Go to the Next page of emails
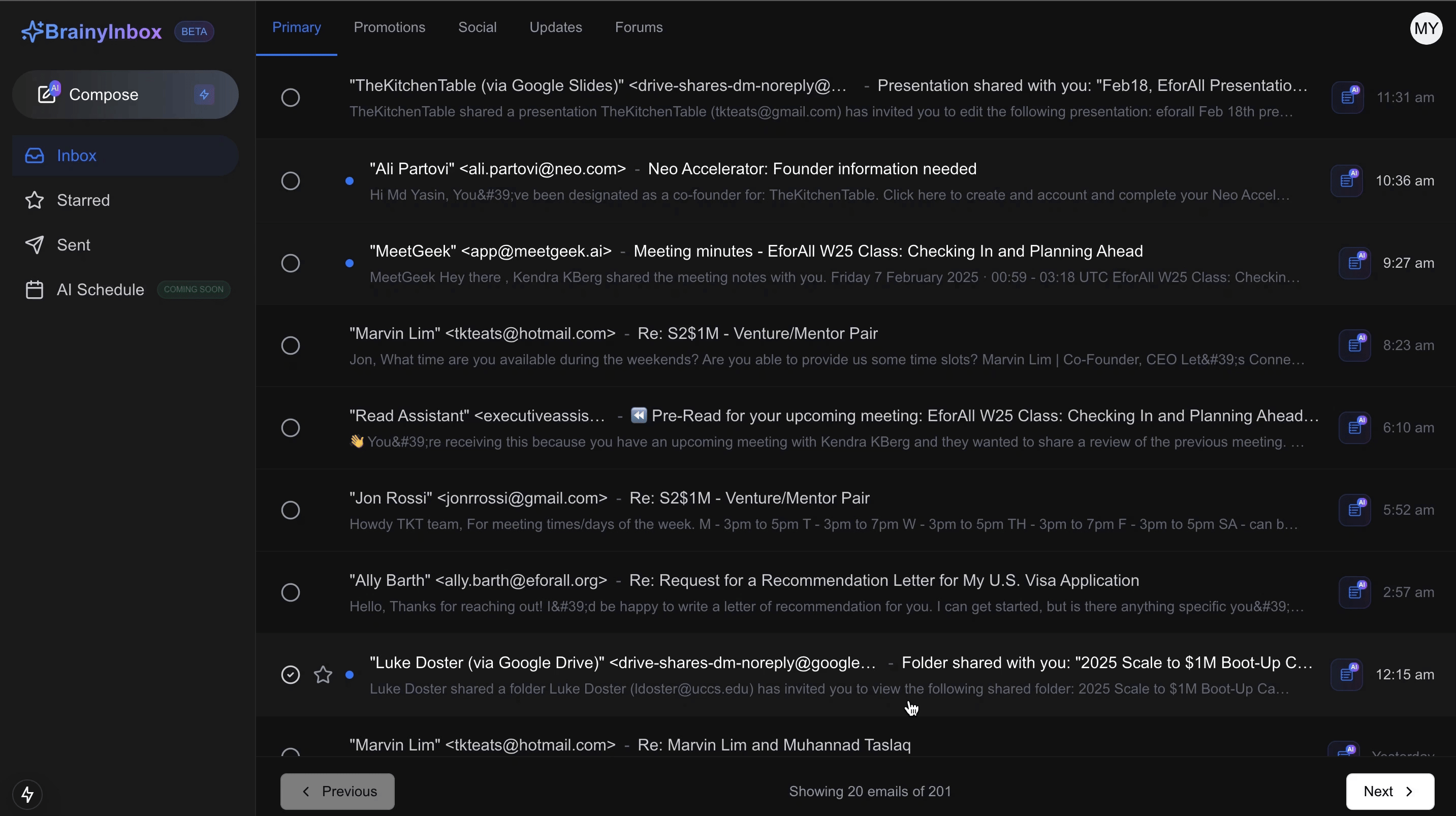This screenshot has height=816, width=1456. tap(1390, 792)
